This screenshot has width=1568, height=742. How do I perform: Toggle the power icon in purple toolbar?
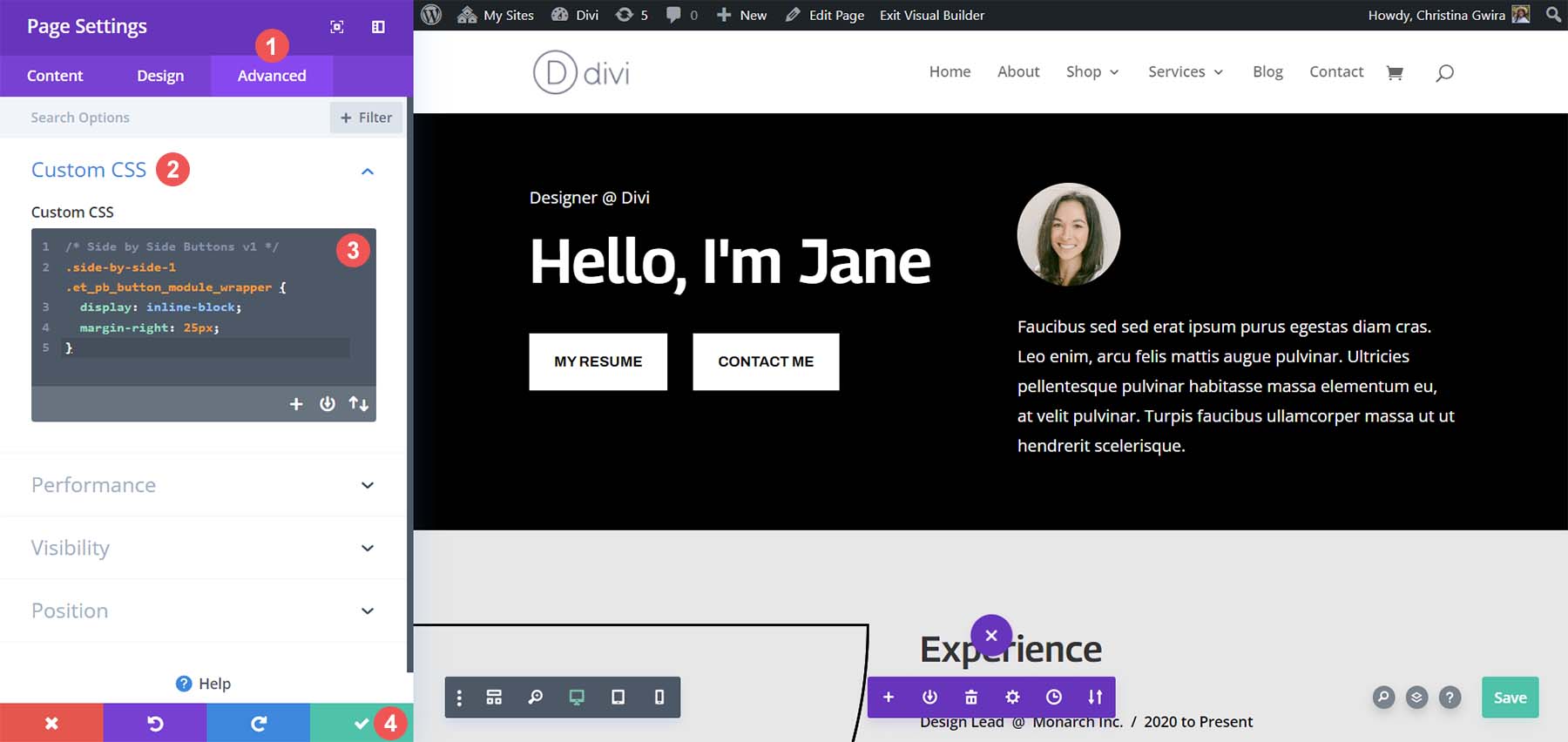click(929, 698)
